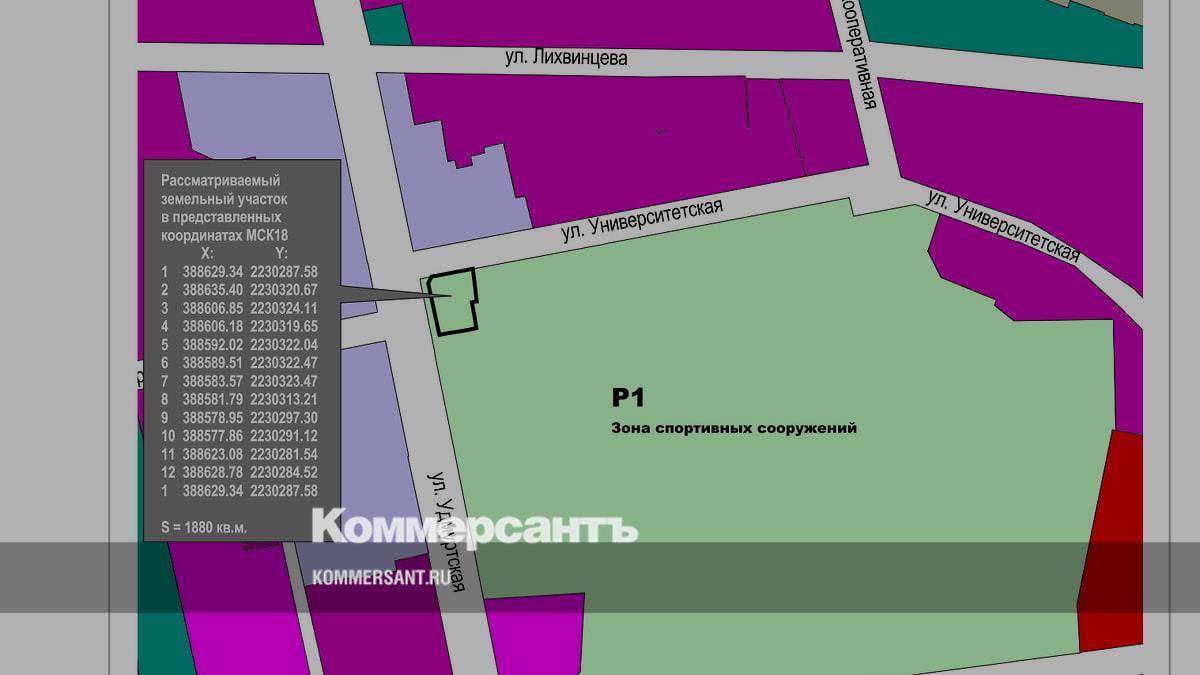
Task: Click the Коммерсантъ watermark logo
Action: [x=474, y=526]
